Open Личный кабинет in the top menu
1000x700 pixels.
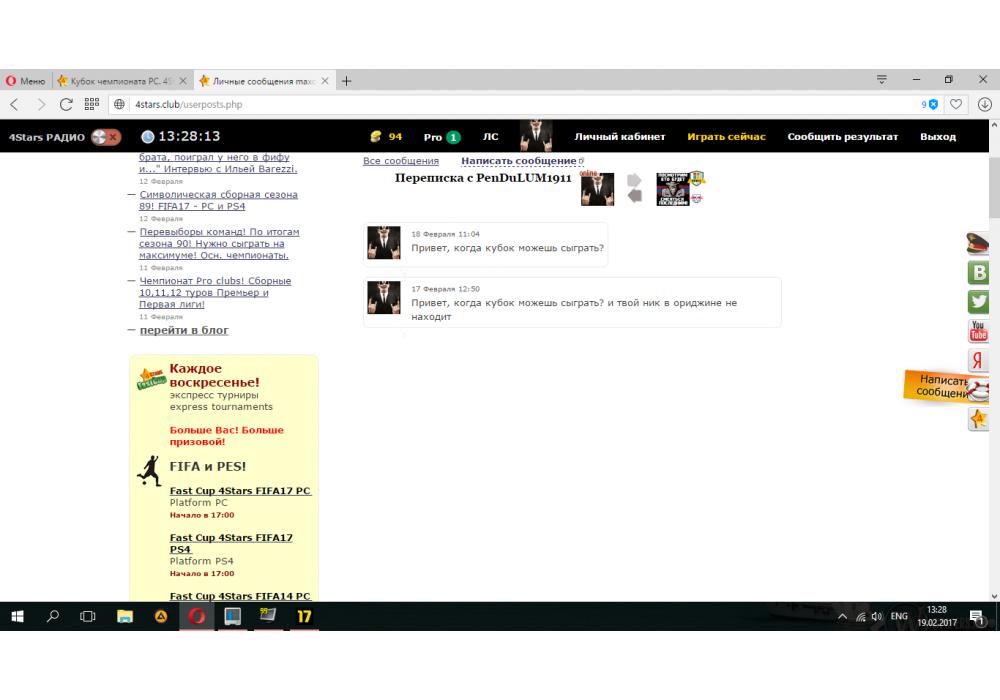619,137
